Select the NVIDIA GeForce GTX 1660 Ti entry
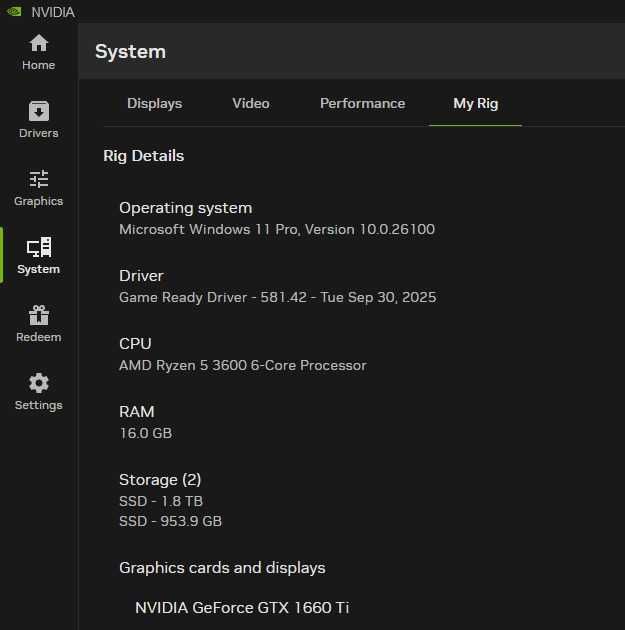This screenshot has width=625, height=630. tap(242, 607)
